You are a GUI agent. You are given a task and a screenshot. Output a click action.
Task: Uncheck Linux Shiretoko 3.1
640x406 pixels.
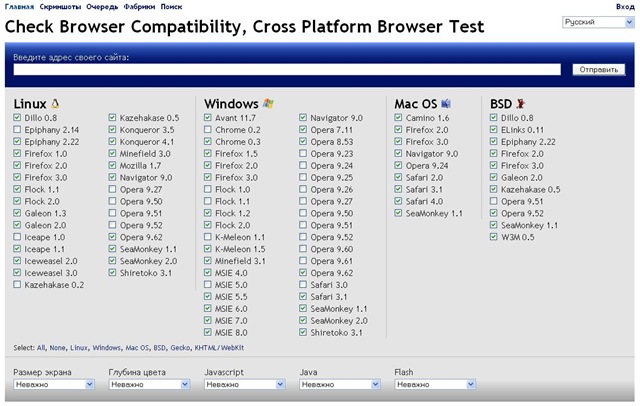tap(112, 273)
